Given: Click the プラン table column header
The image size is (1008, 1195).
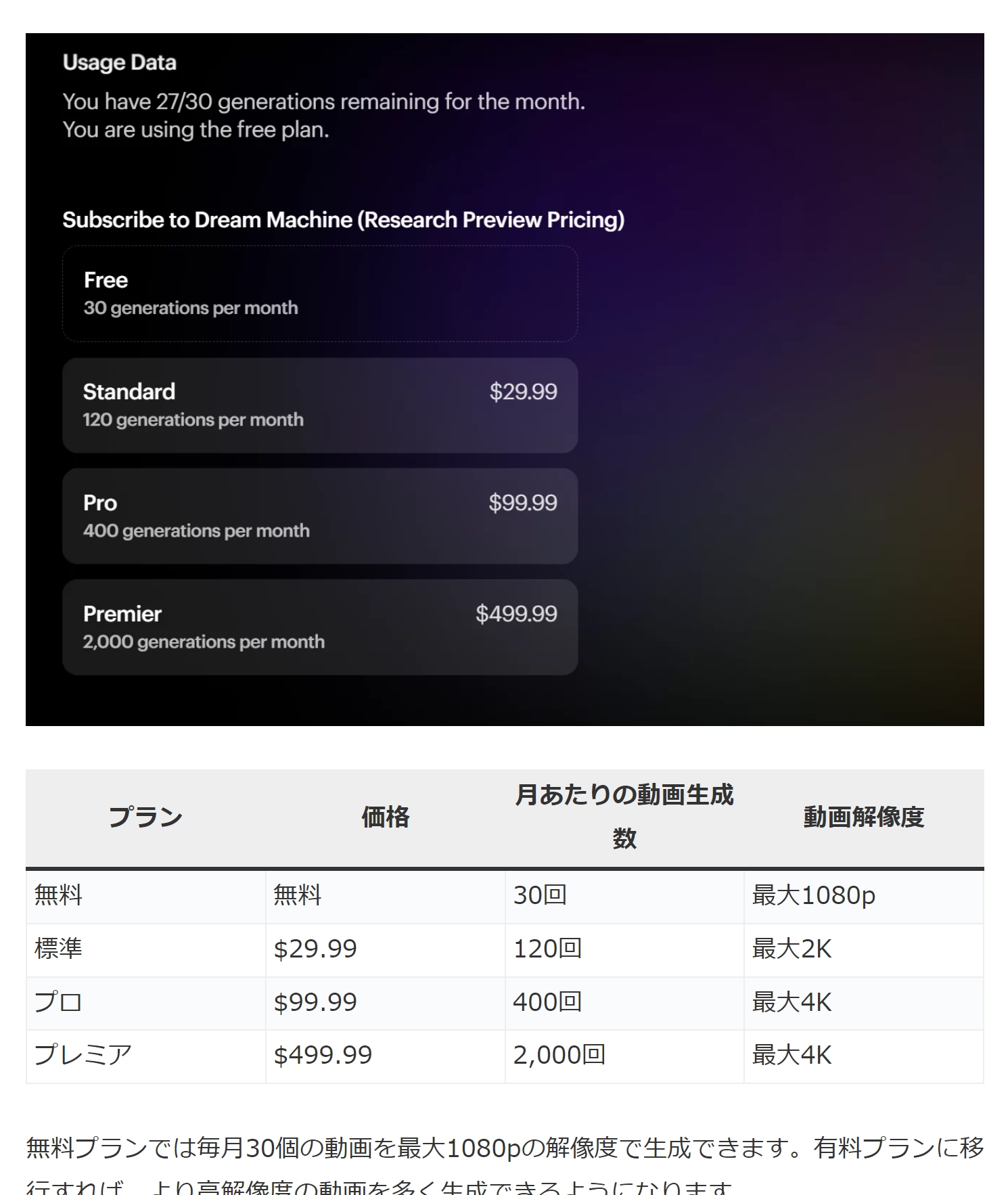Looking at the screenshot, I should 145,817.
